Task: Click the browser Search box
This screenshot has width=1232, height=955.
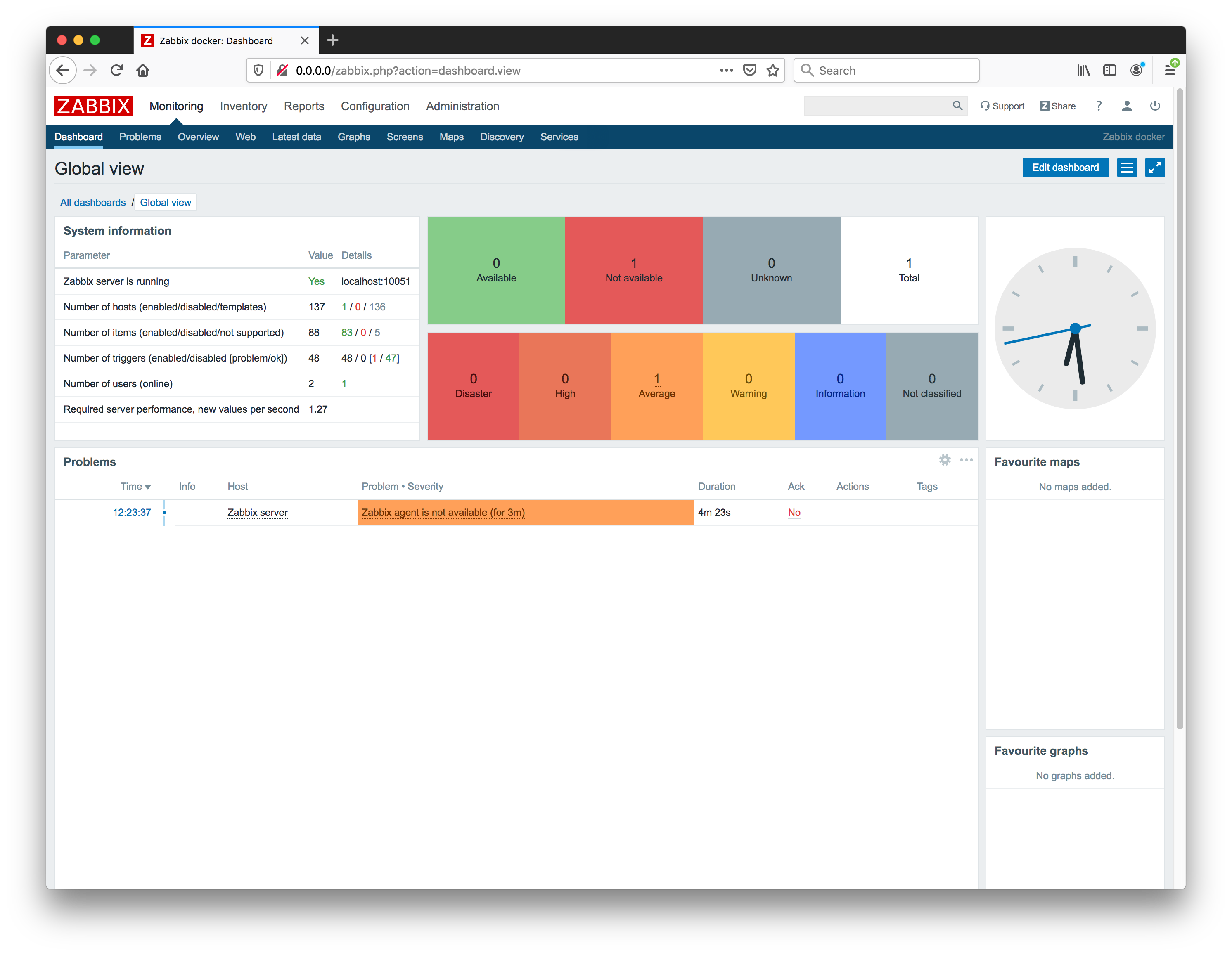Action: click(886, 71)
